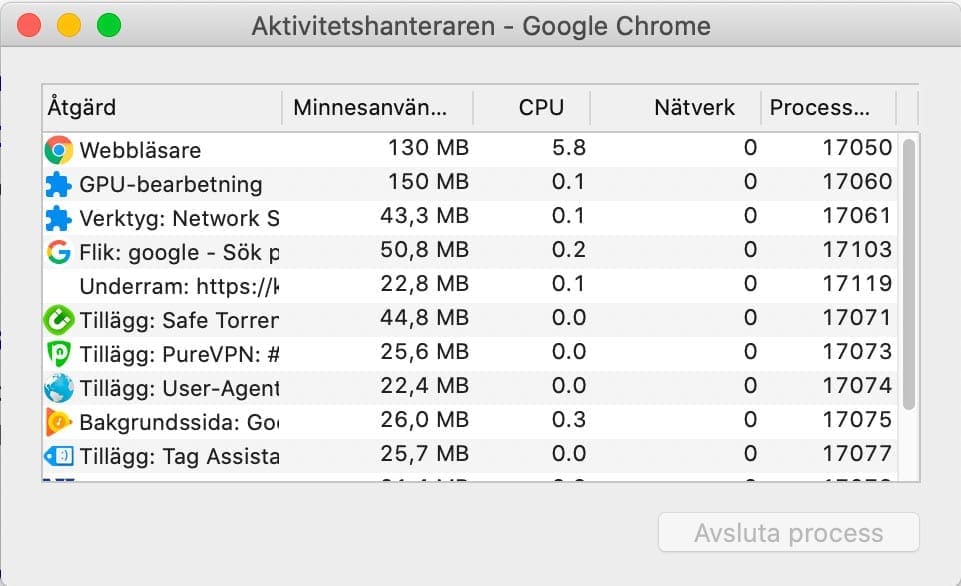Click the Network Service puzzle icon
Image resolution: width=961 pixels, height=586 pixels.
click(59, 218)
